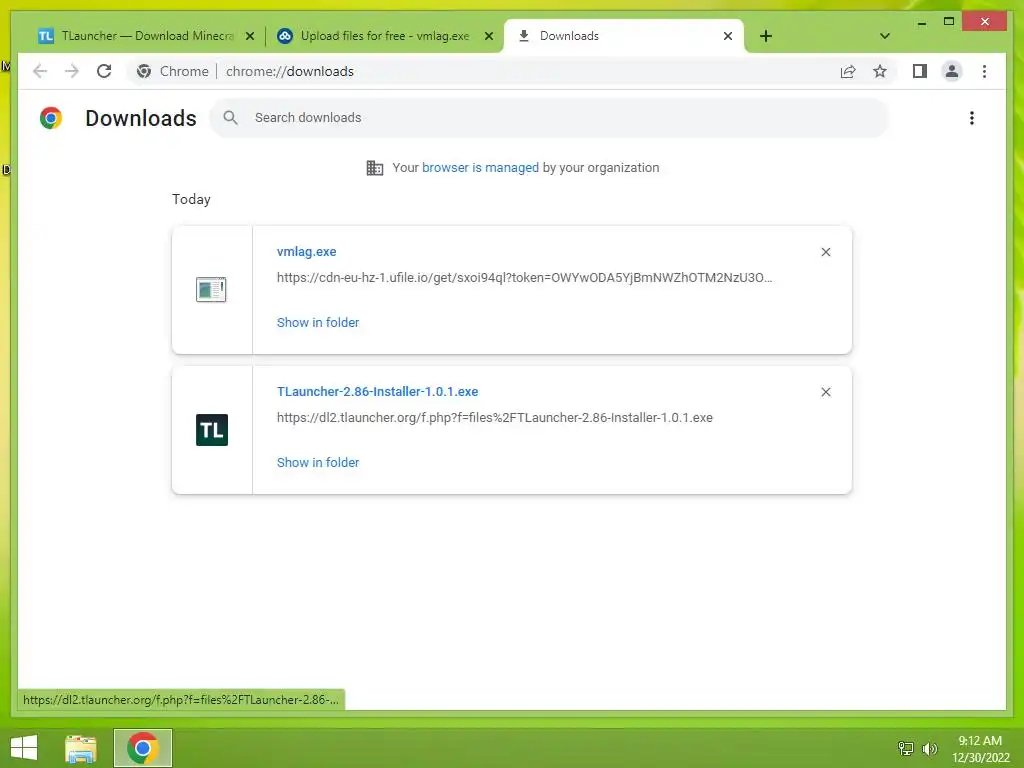Click the dl2.tlauncher.org source URL
Viewport: 1024px width, 768px height.
[494, 418]
